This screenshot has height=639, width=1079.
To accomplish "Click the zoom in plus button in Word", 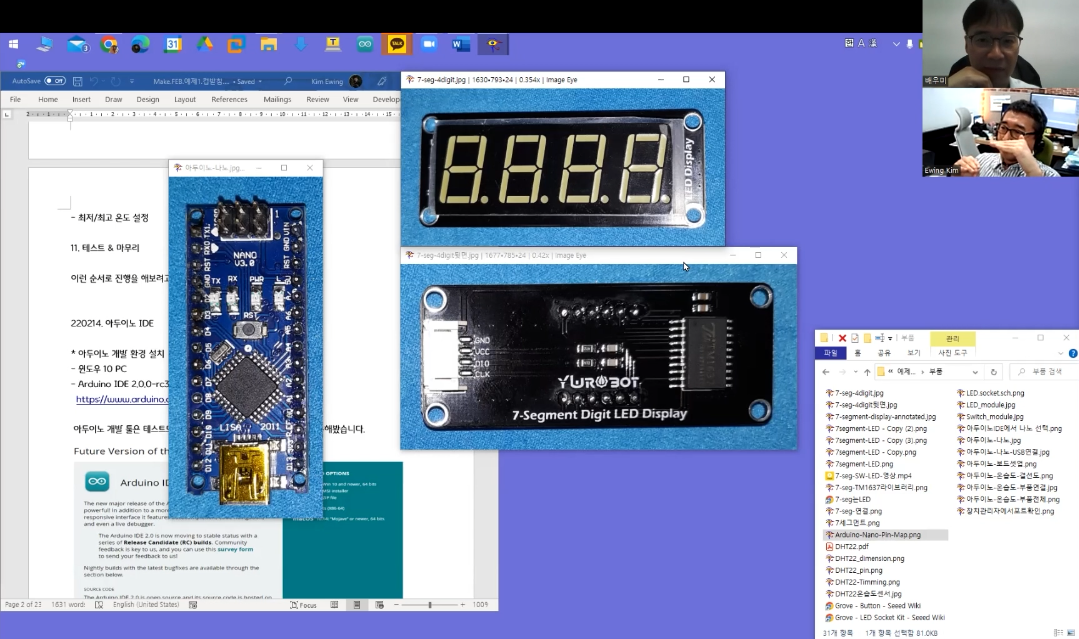I will pyautogui.click(x=462, y=605).
